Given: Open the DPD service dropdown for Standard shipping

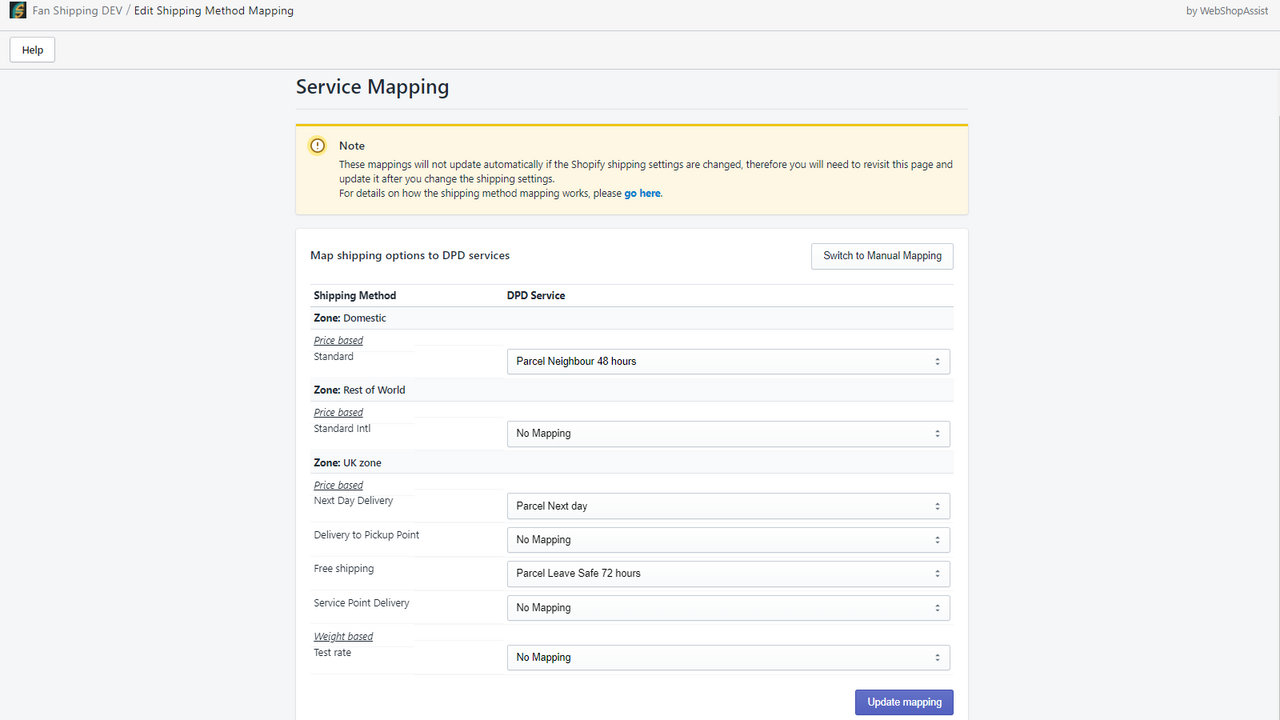Looking at the screenshot, I should click(x=728, y=361).
